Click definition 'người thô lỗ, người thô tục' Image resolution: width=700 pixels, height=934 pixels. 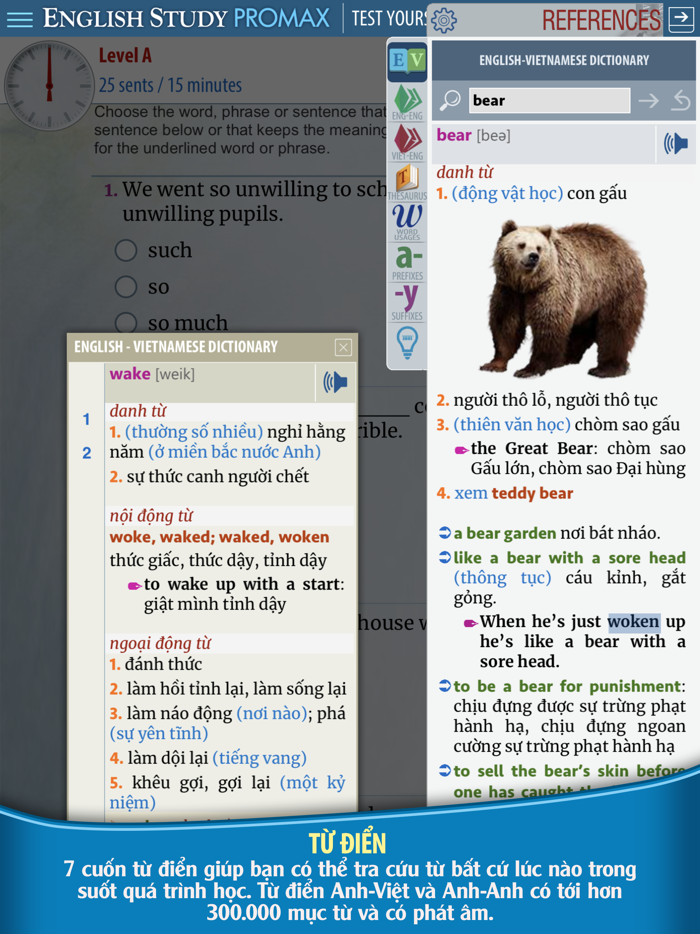[555, 400]
